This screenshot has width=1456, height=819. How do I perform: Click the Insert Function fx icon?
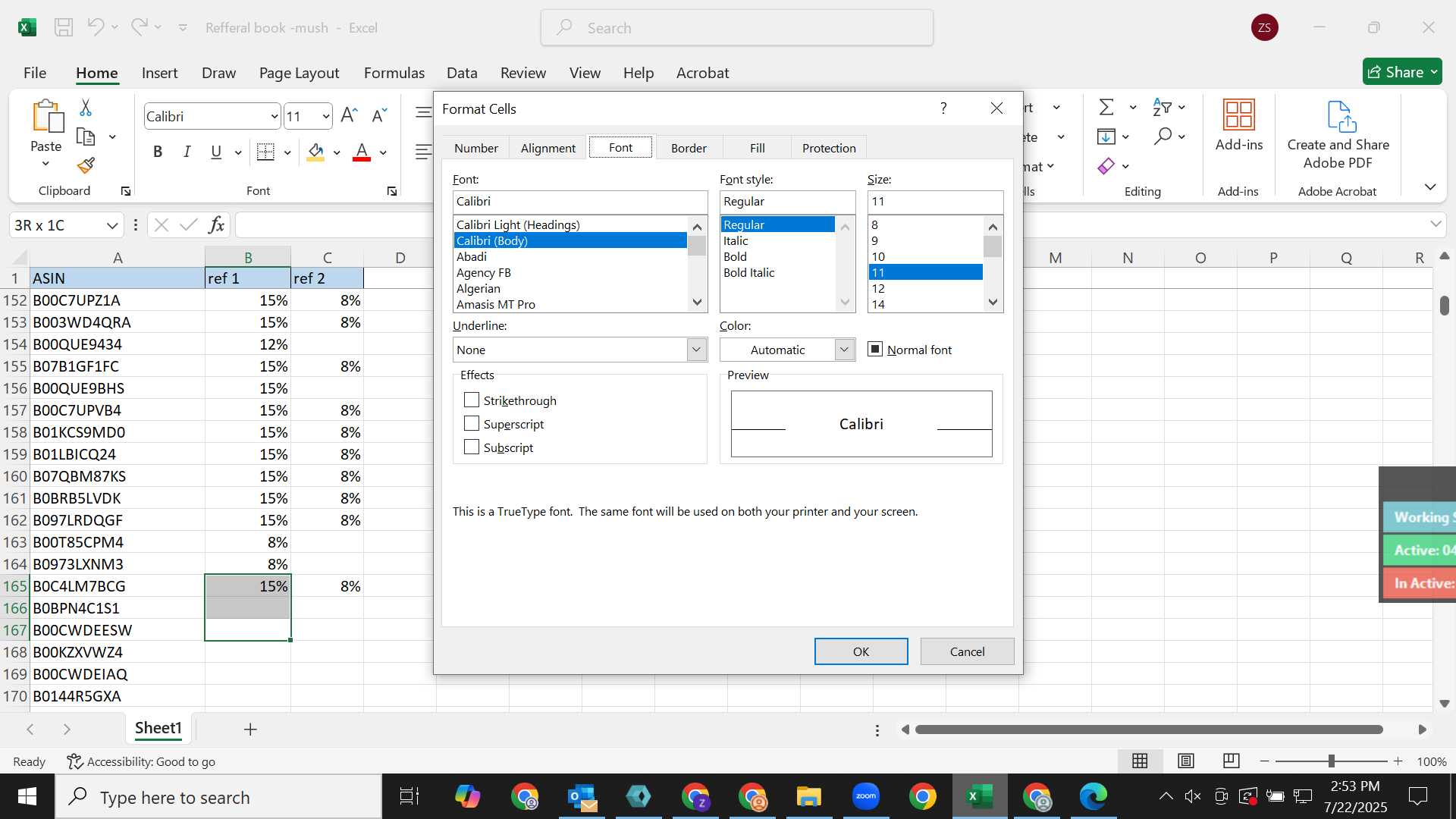216,225
